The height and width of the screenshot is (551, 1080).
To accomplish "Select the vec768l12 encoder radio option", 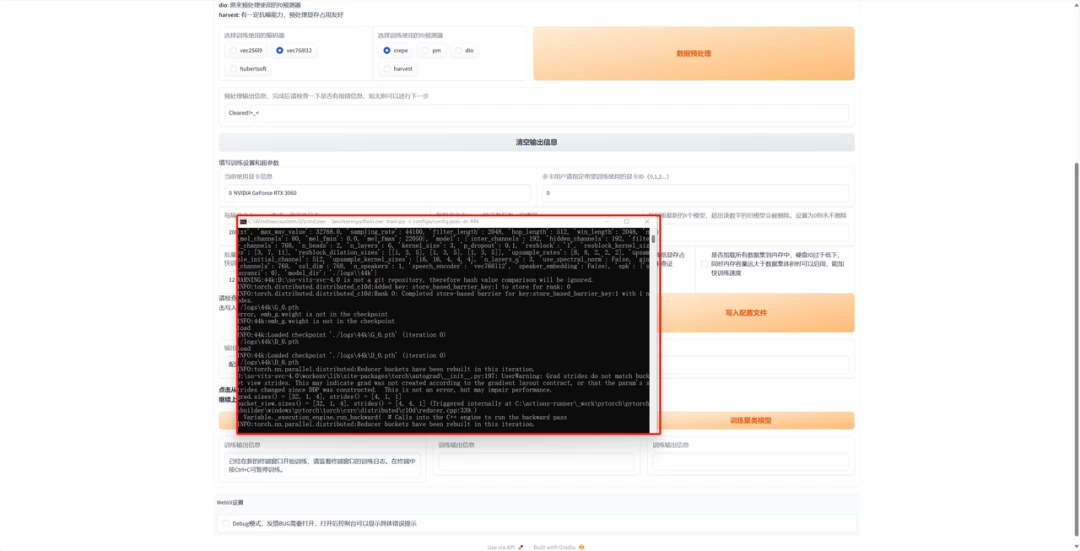I will [x=293, y=50].
